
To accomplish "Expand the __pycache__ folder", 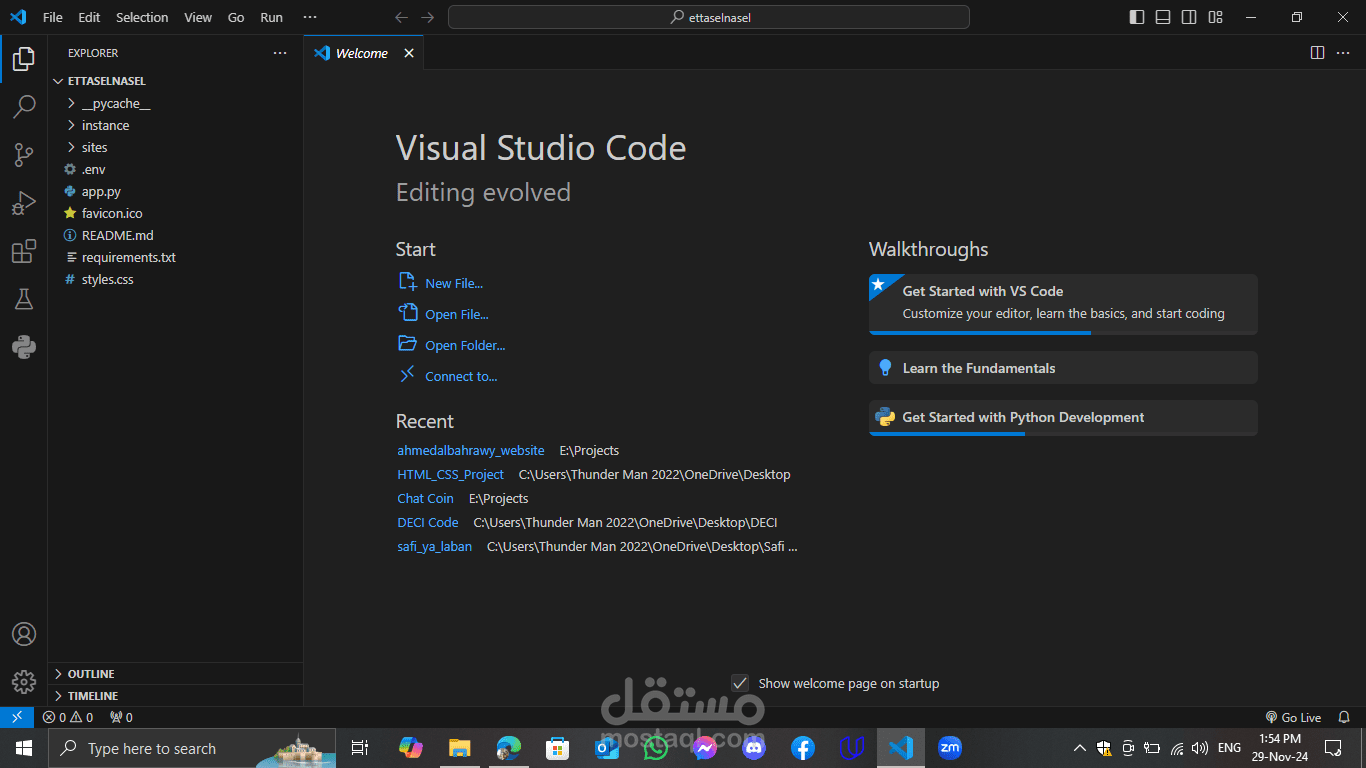I will pyautogui.click(x=175, y=103).
